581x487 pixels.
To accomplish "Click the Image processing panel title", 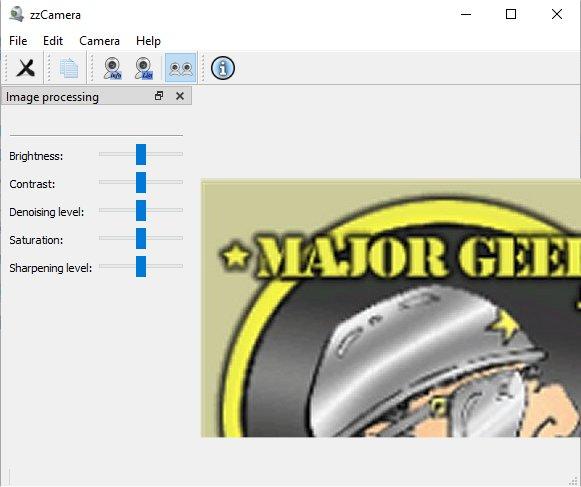I will (52, 97).
